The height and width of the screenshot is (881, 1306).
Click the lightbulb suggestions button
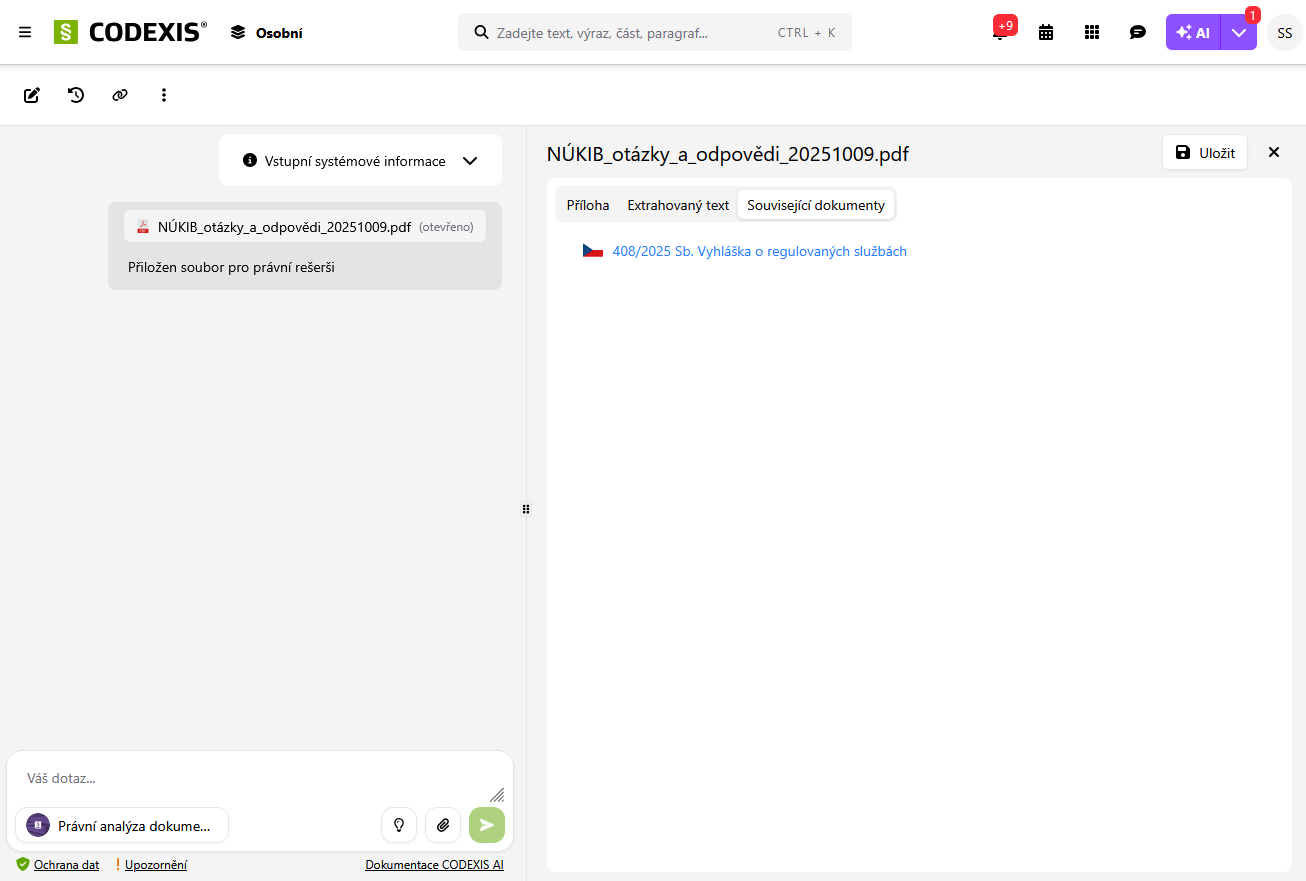point(399,825)
